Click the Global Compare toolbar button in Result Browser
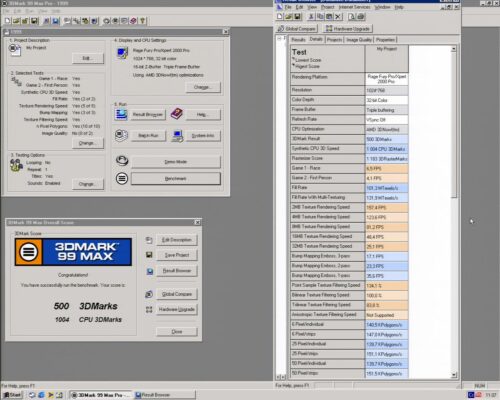 296,29
